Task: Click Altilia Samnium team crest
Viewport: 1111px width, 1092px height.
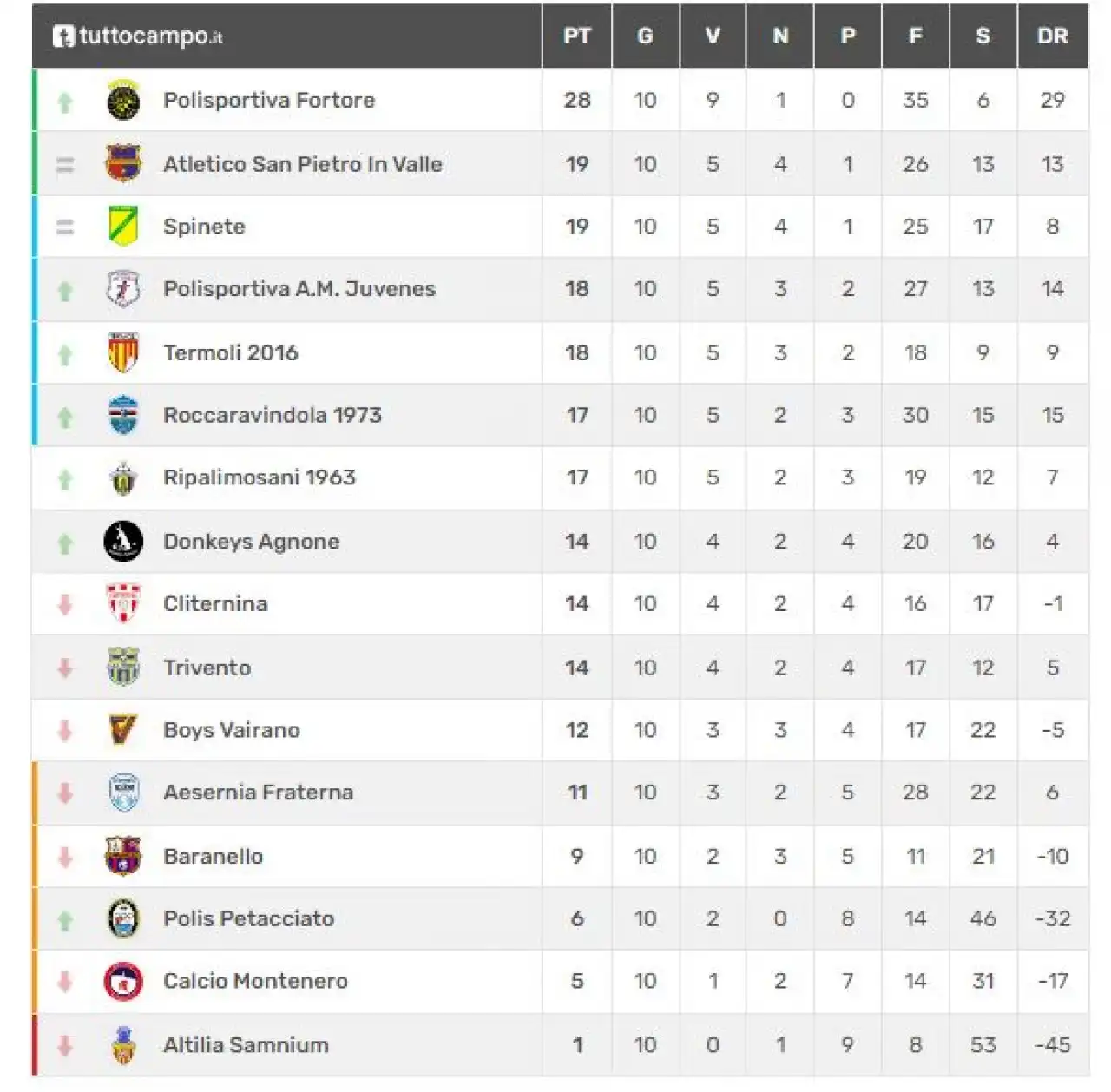Action: [x=124, y=1044]
